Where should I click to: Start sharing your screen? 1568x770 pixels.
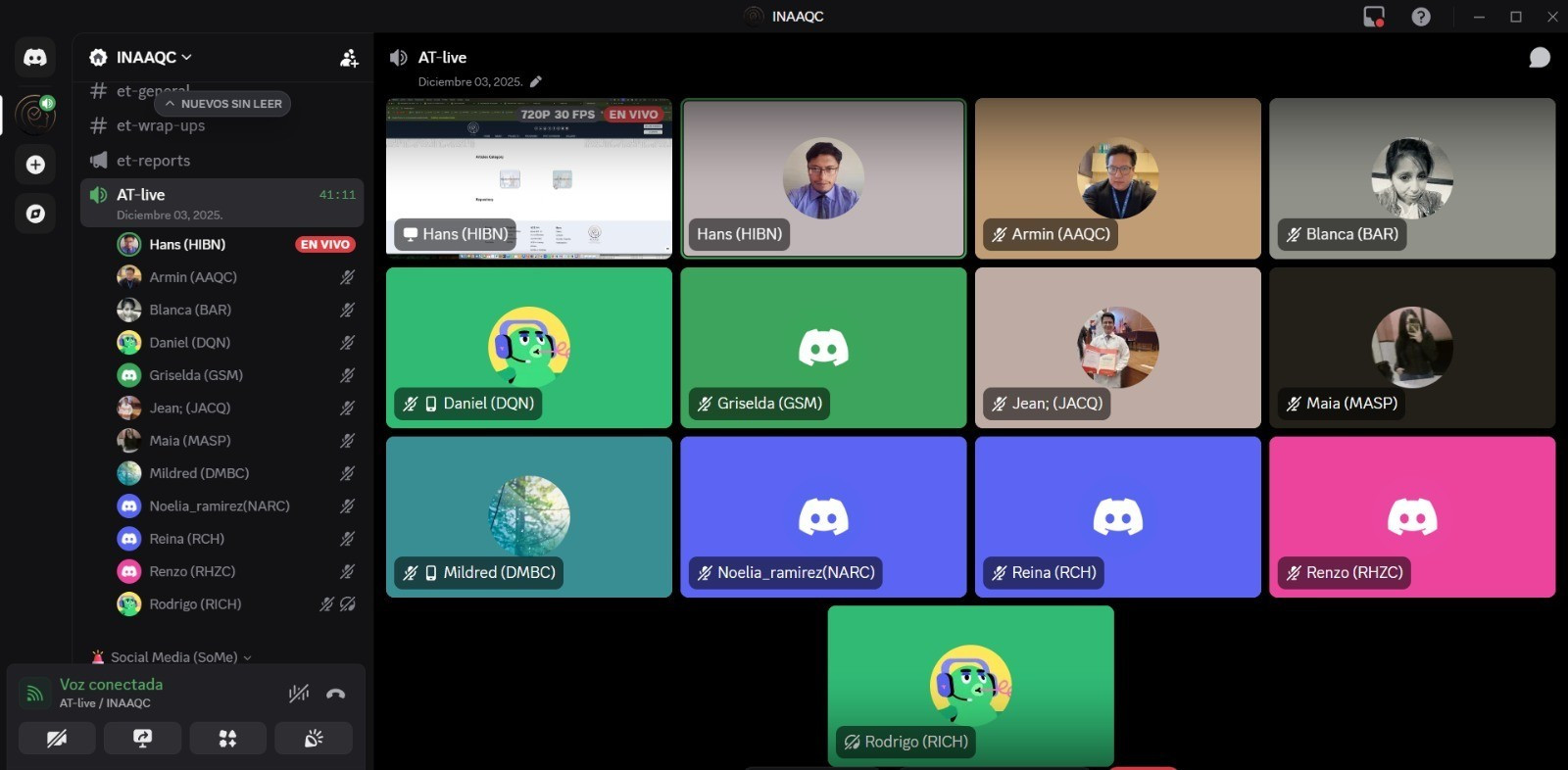(x=142, y=739)
